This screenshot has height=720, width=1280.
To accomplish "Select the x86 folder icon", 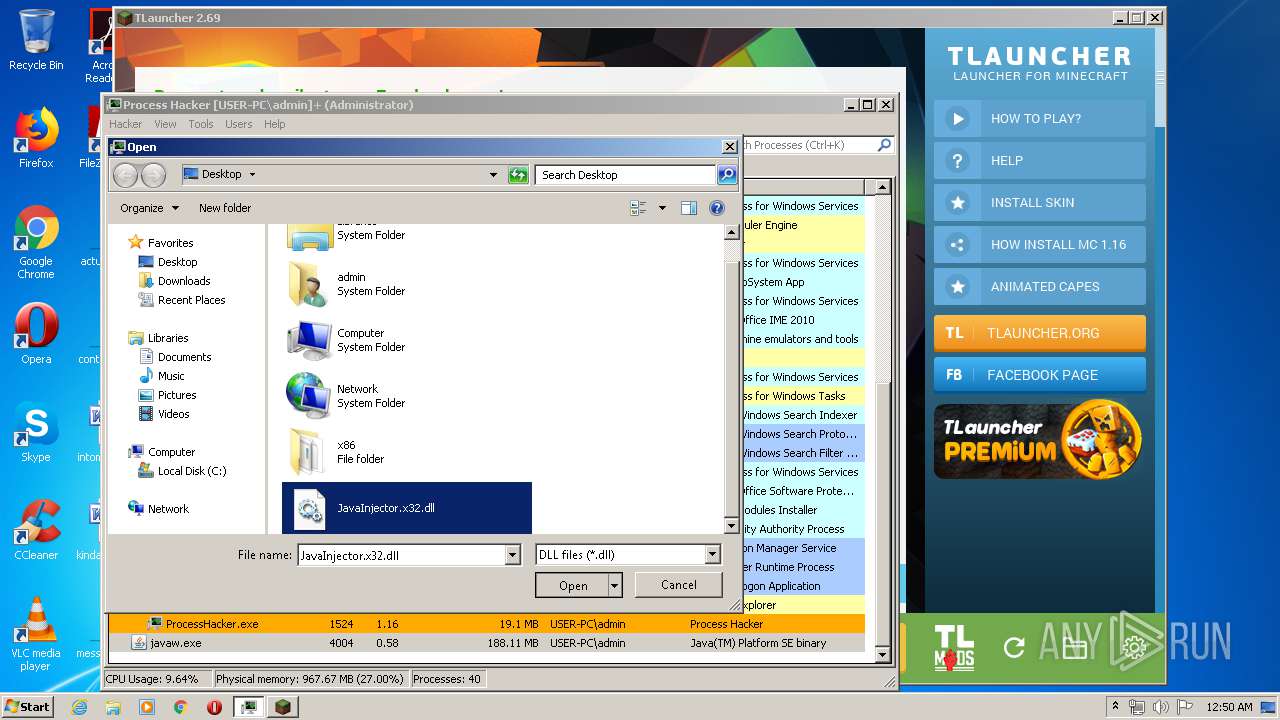I will coord(307,452).
